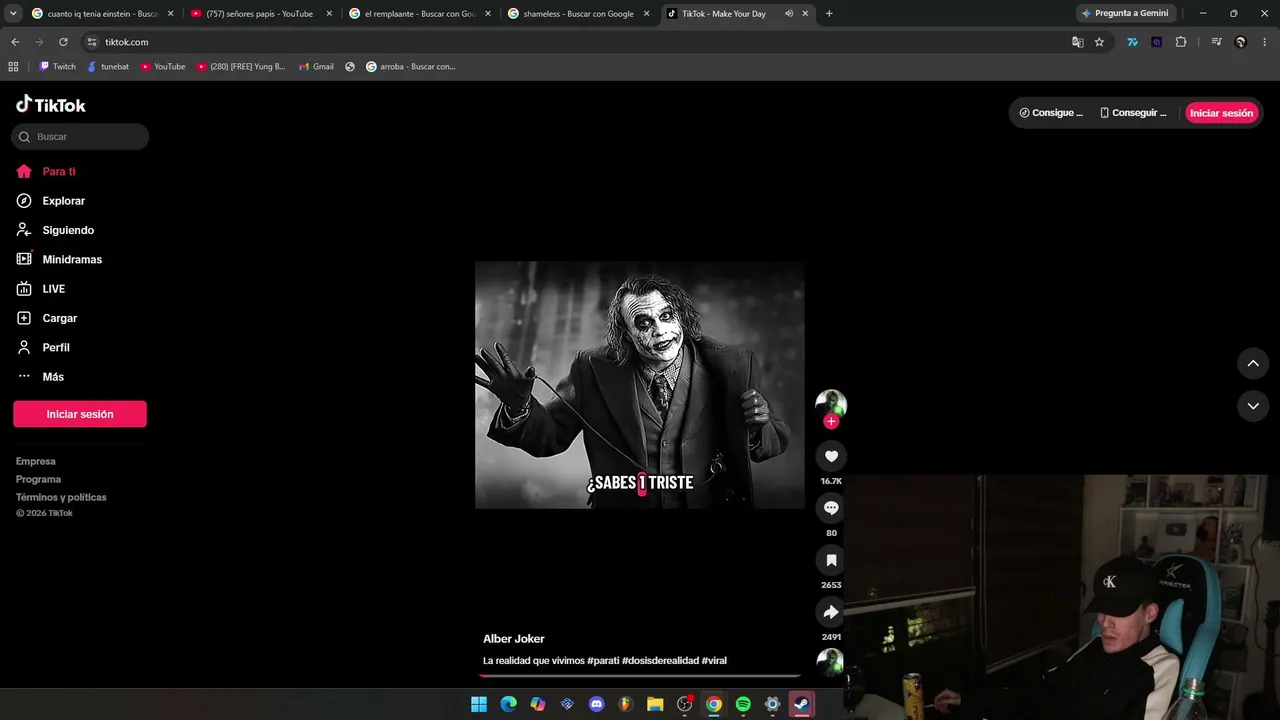
Task: Bookmark the video to favorites
Action: (831, 560)
